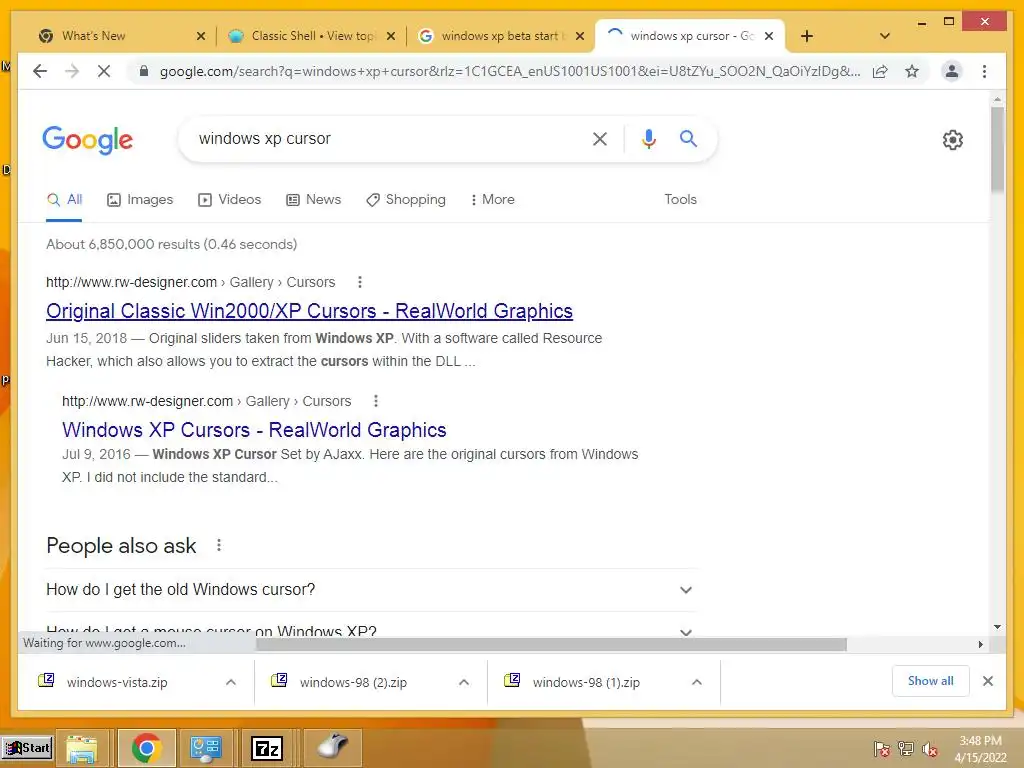The width and height of the screenshot is (1024, 768).
Task: Share this page from address bar
Action: pyautogui.click(x=880, y=71)
